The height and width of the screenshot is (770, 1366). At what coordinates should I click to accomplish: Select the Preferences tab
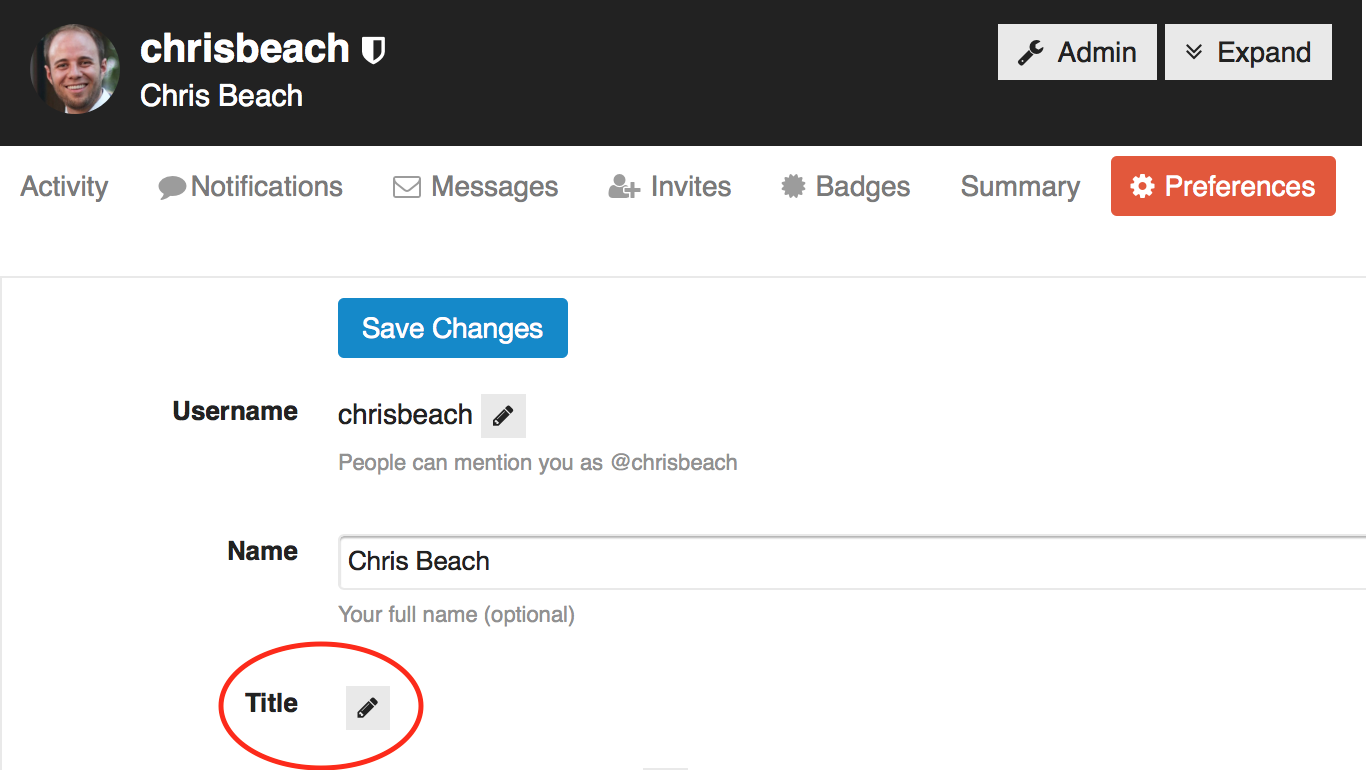coord(1223,186)
